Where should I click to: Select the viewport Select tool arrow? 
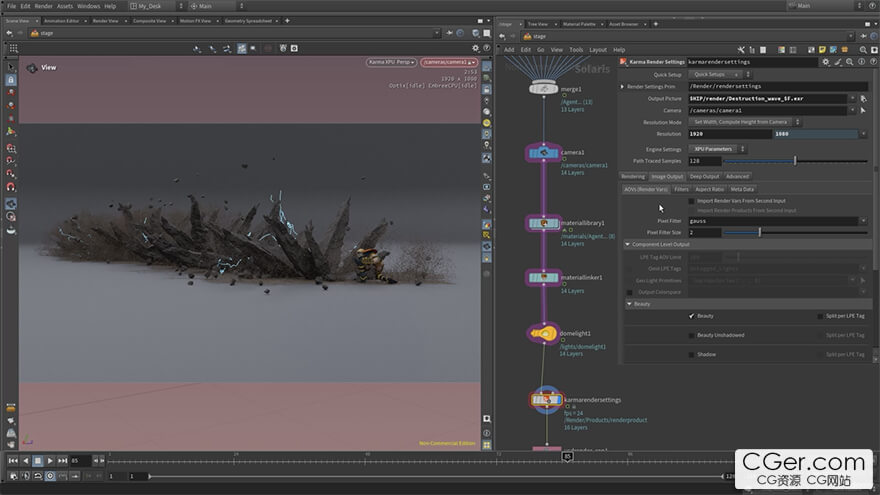pyautogui.click(x=11, y=67)
